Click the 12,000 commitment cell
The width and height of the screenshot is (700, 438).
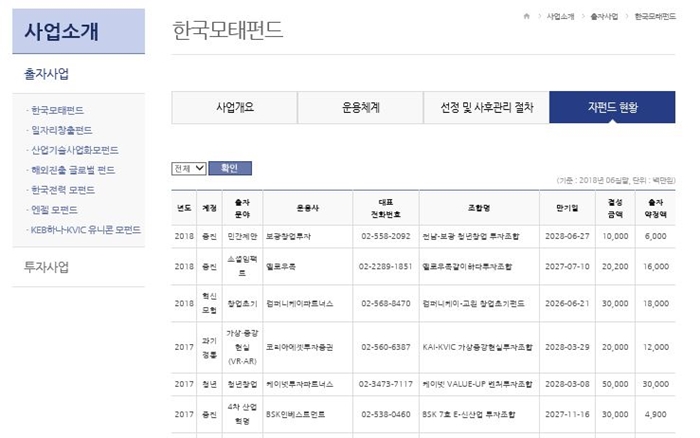(x=656, y=347)
